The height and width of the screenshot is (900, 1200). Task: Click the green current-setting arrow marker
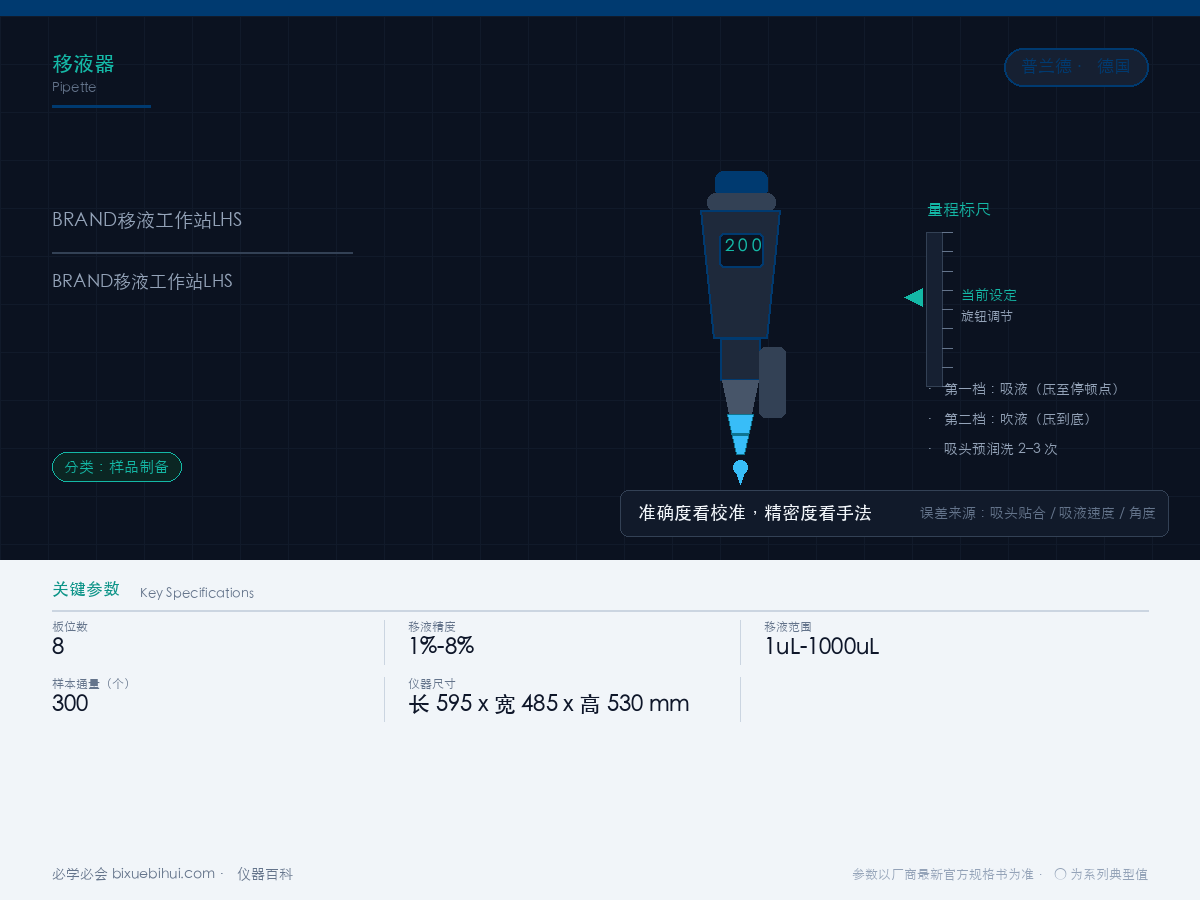914,297
